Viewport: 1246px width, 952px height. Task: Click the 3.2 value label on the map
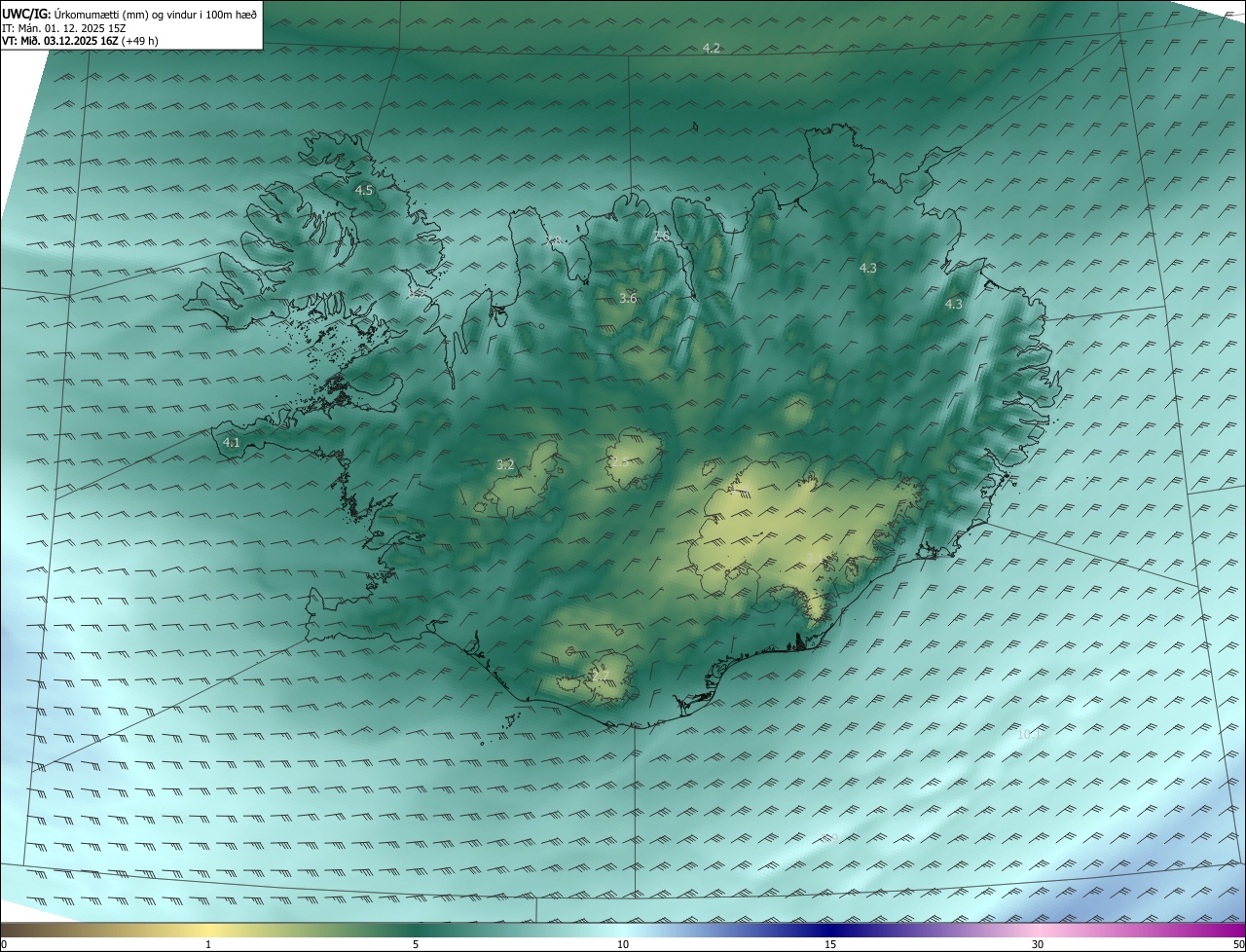505,465
